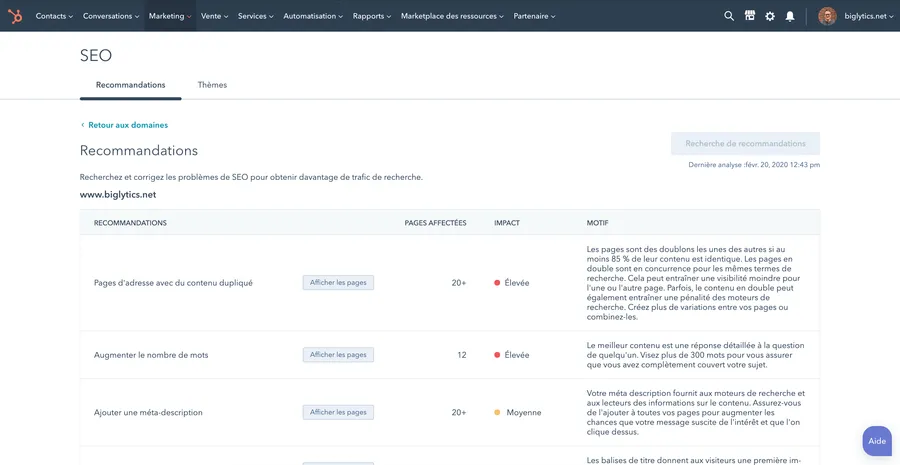Open the biglytics.net account dropdown
900x465 pixels.
[868, 16]
